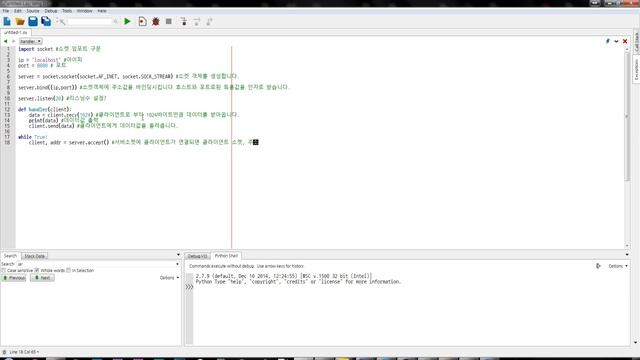Screen dimensions: 640x360
Task: Open the Tools menu
Action: [x=67, y=11]
